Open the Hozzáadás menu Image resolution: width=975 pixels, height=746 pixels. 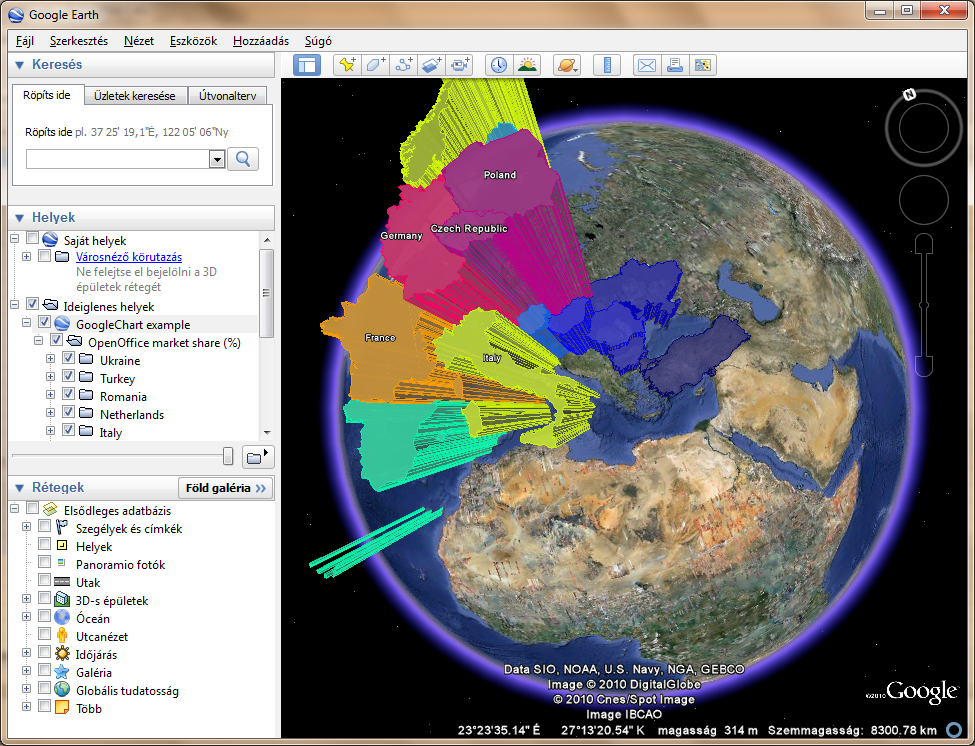(x=261, y=41)
